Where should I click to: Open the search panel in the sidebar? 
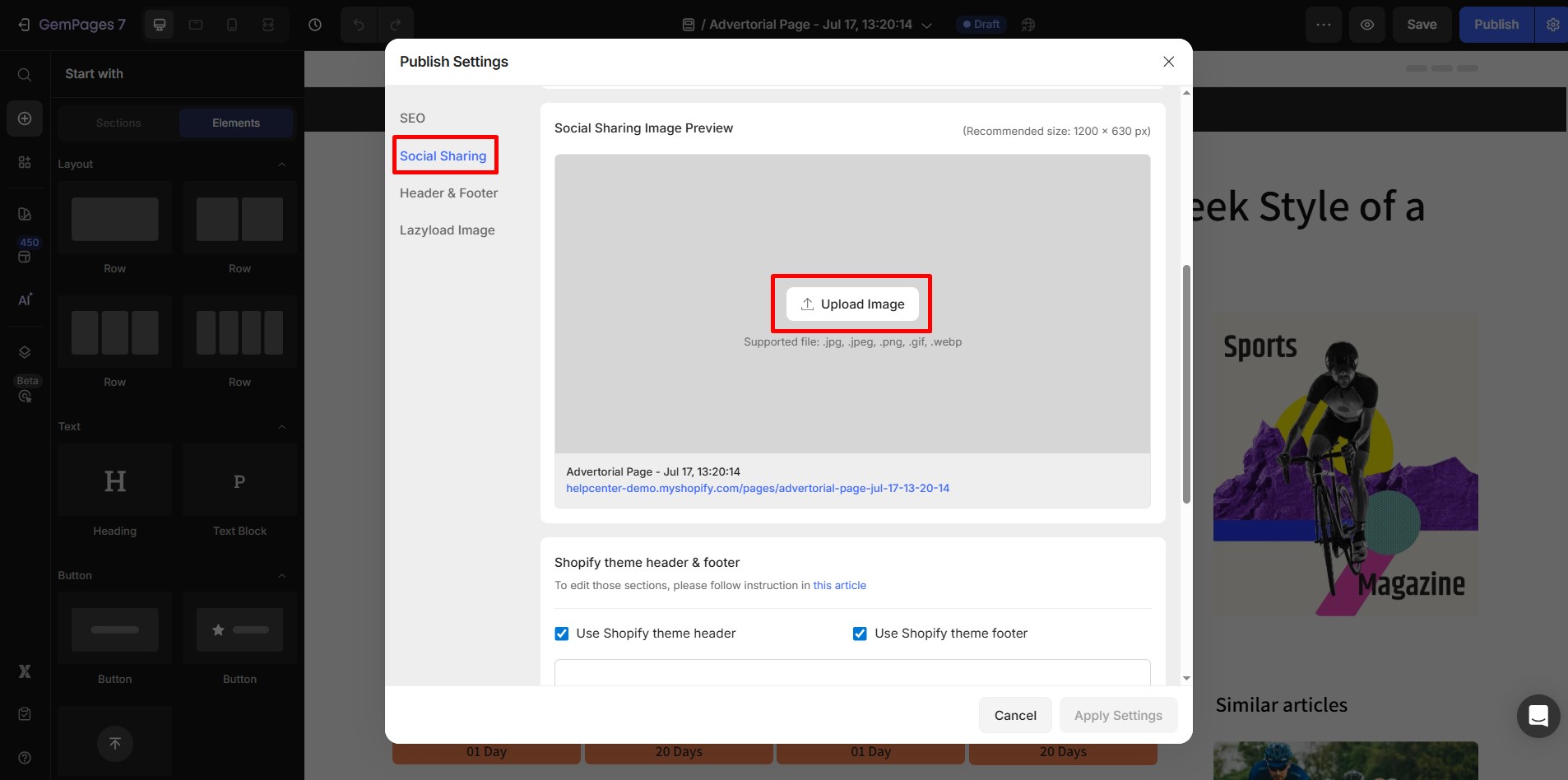pyautogui.click(x=24, y=74)
